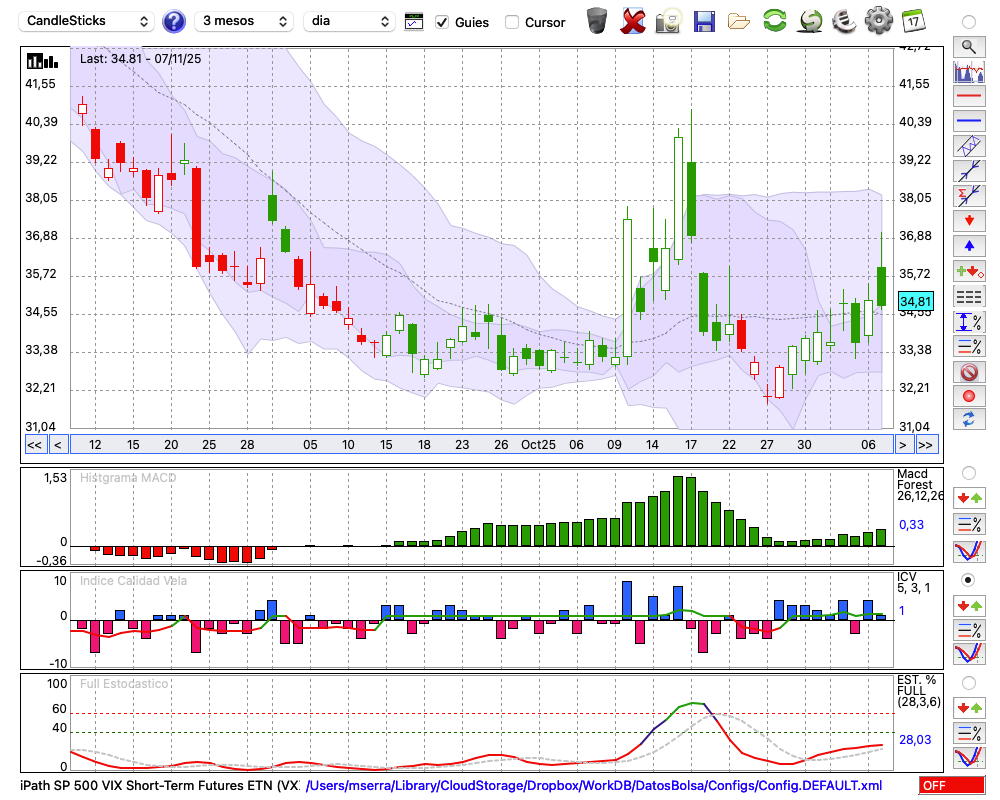Select the Macd Forest panel radio button

coord(968,472)
